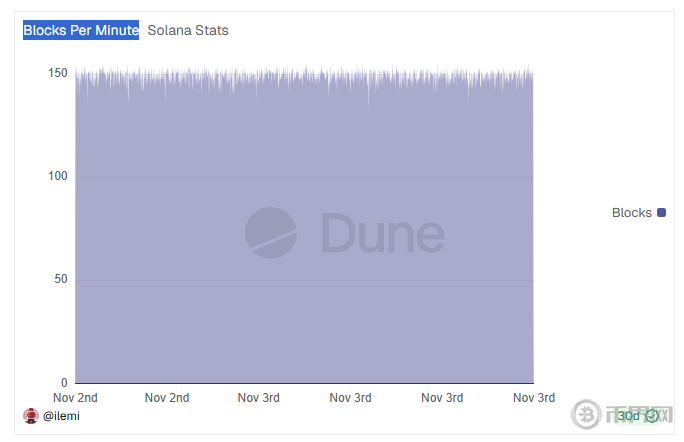This screenshot has height=442, width=684.
Task: Click the 50 y-axis label
Action: tap(61, 279)
